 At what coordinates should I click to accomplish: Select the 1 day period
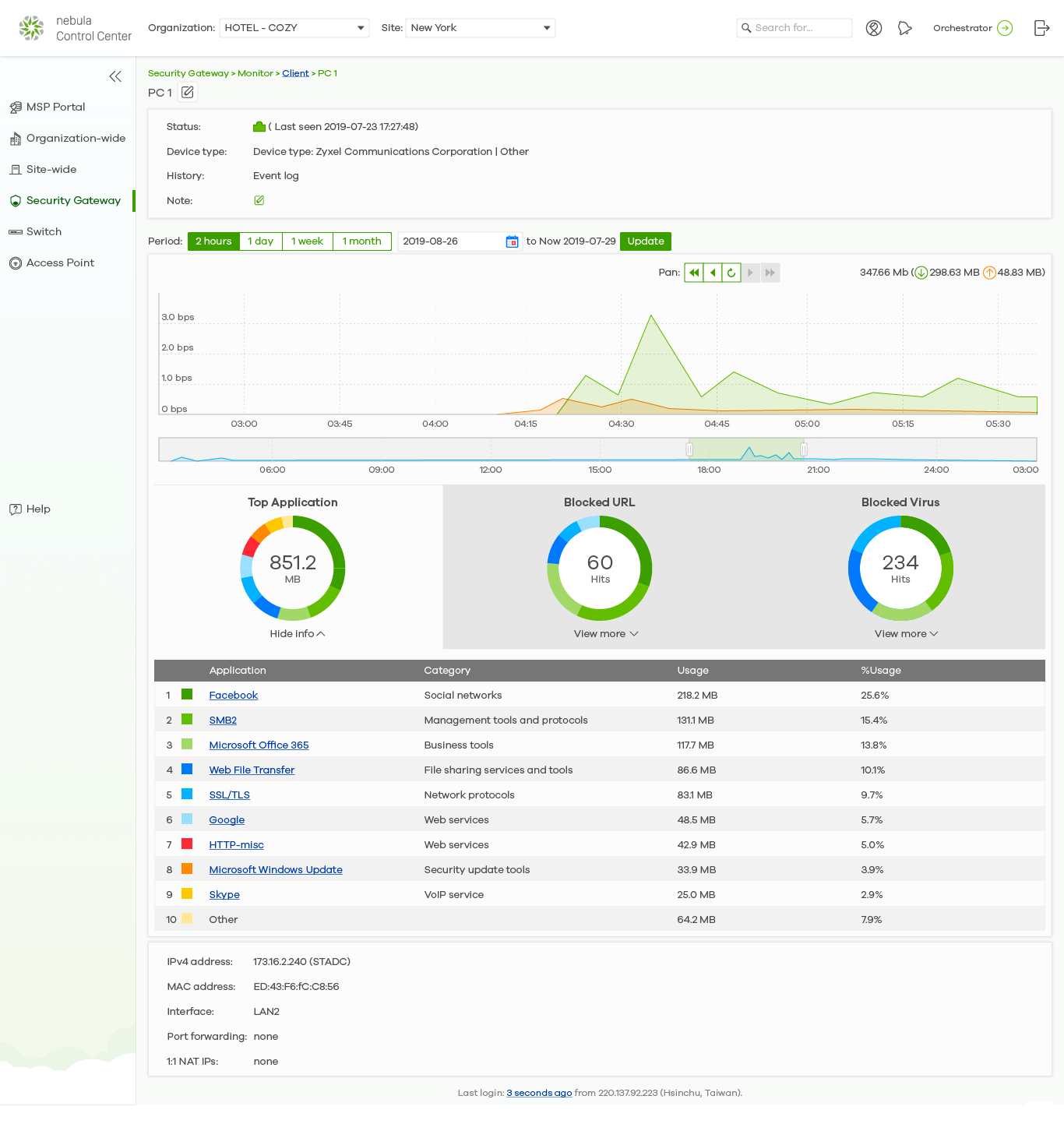[260, 241]
